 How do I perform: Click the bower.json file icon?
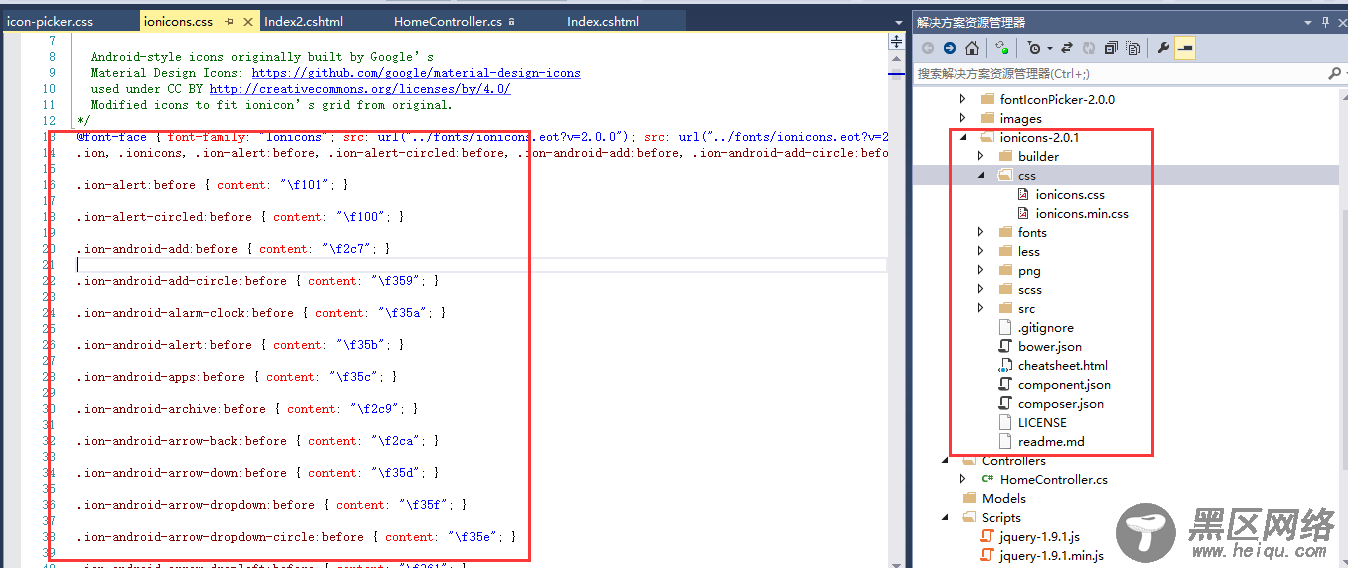1005,346
